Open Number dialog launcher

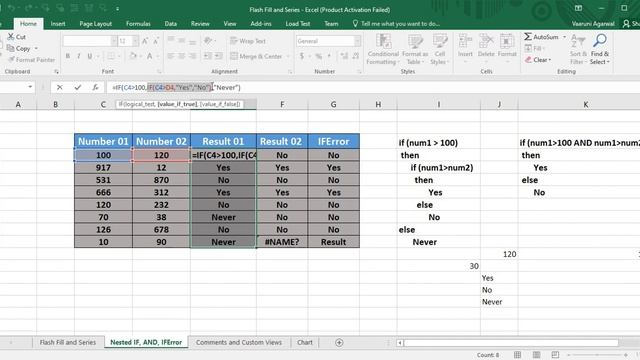tap(360, 72)
